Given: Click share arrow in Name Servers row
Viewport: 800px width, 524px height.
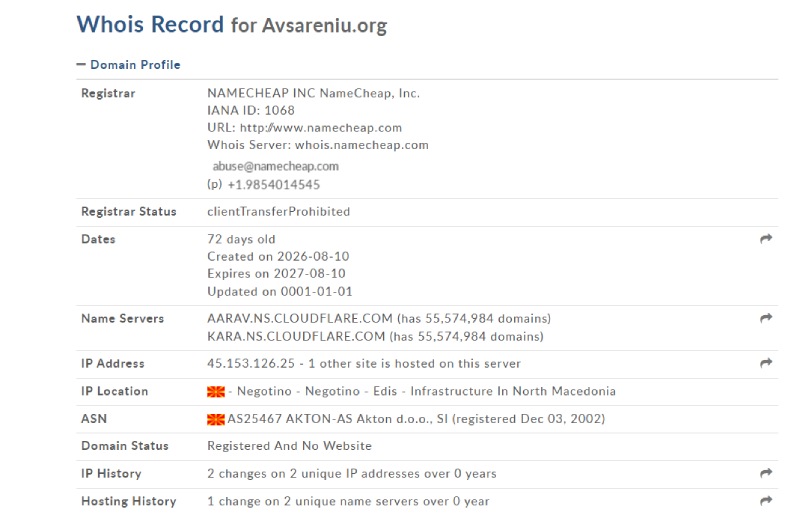Looking at the screenshot, I should pos(766,318).
